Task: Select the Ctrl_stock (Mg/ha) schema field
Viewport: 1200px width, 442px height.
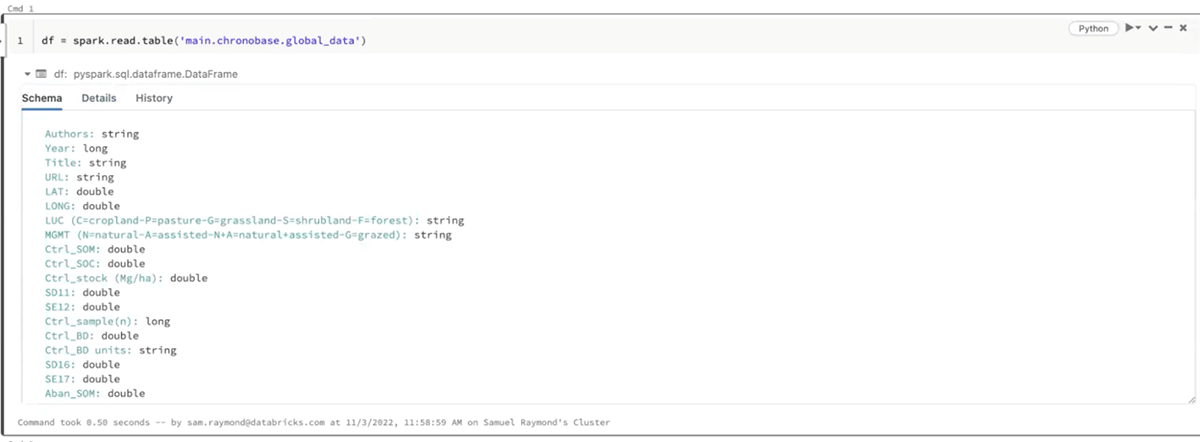Action: [x=104, y=278]
